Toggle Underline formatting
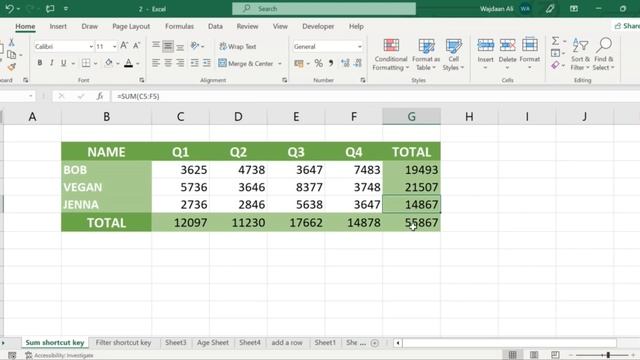640x360 pixels. (63, 63)
